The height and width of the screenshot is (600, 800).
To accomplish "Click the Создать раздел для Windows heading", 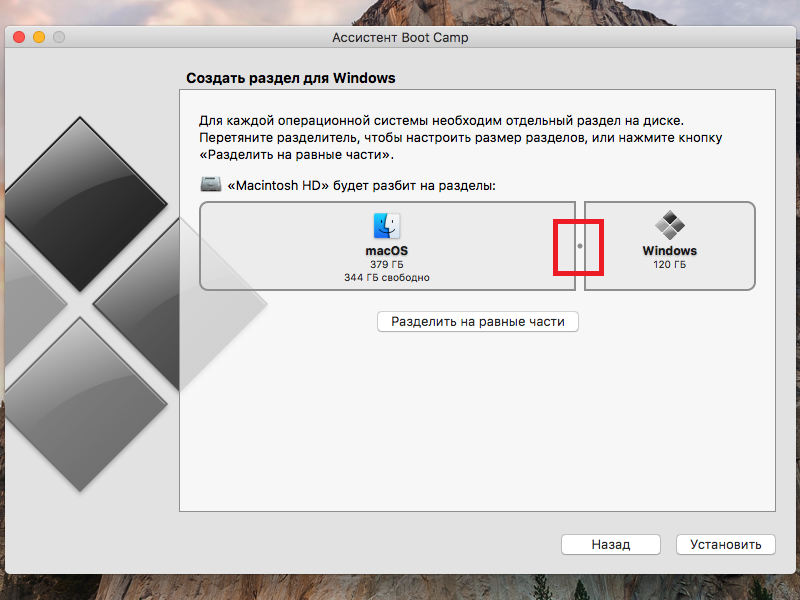I will coord(291,78).
